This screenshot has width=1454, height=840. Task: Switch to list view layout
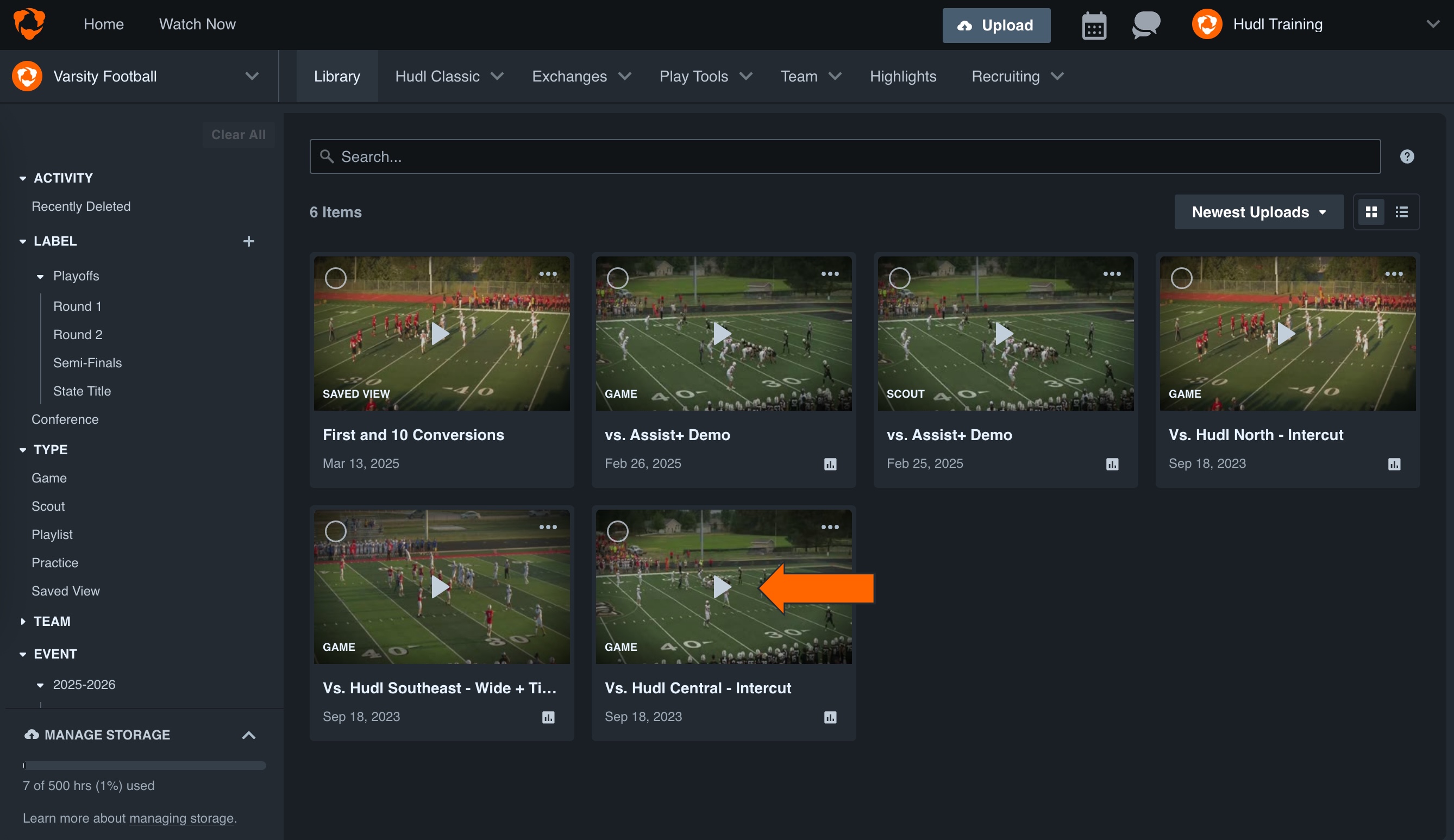[x=1401, y=212]
